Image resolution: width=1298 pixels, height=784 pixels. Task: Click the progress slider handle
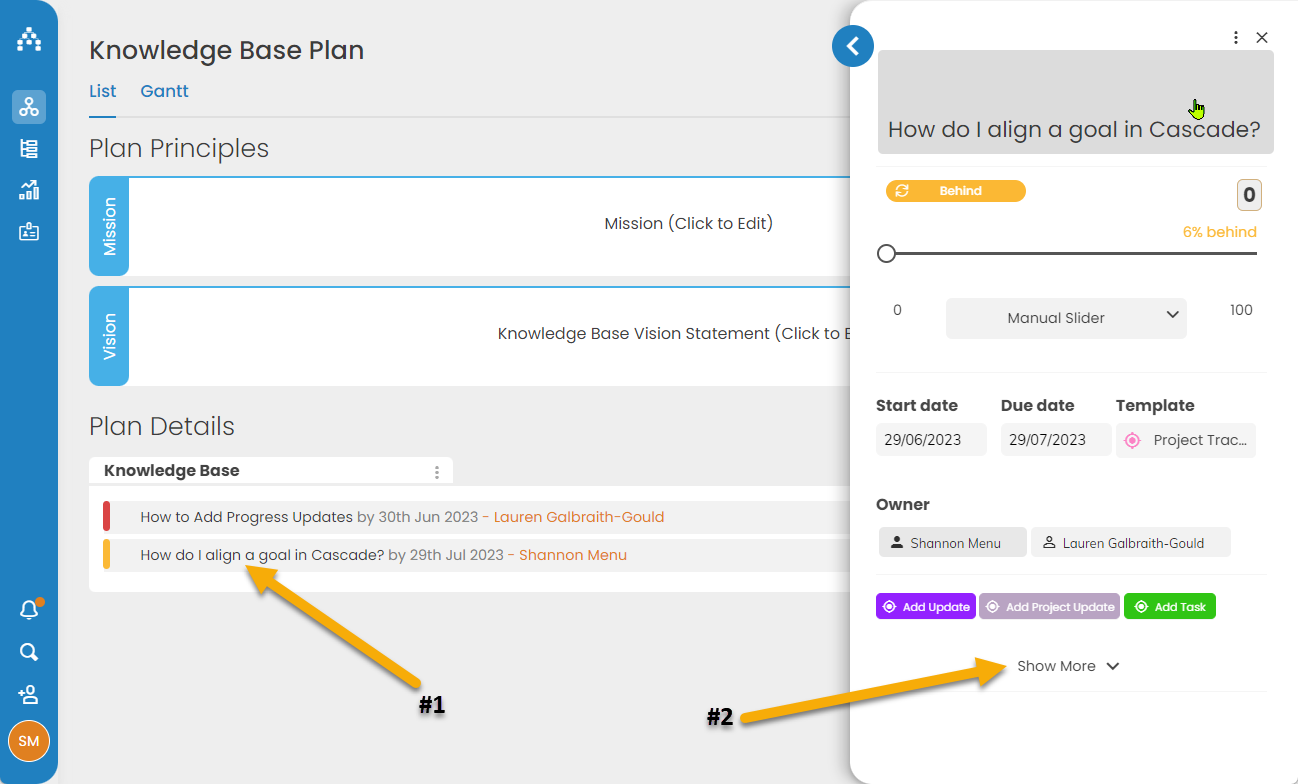[x=886, y=254]
